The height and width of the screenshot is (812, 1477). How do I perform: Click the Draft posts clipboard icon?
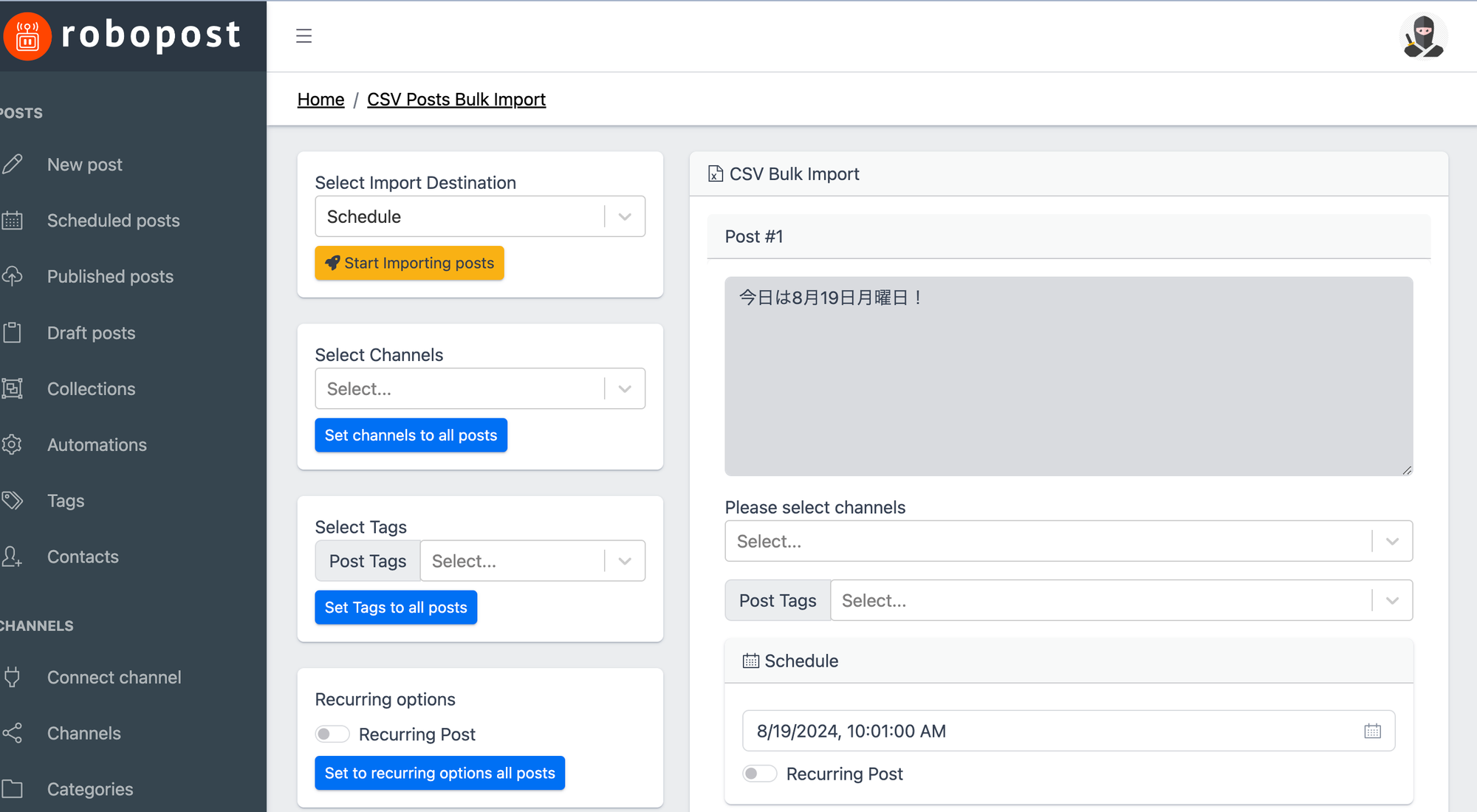(13, 332)
